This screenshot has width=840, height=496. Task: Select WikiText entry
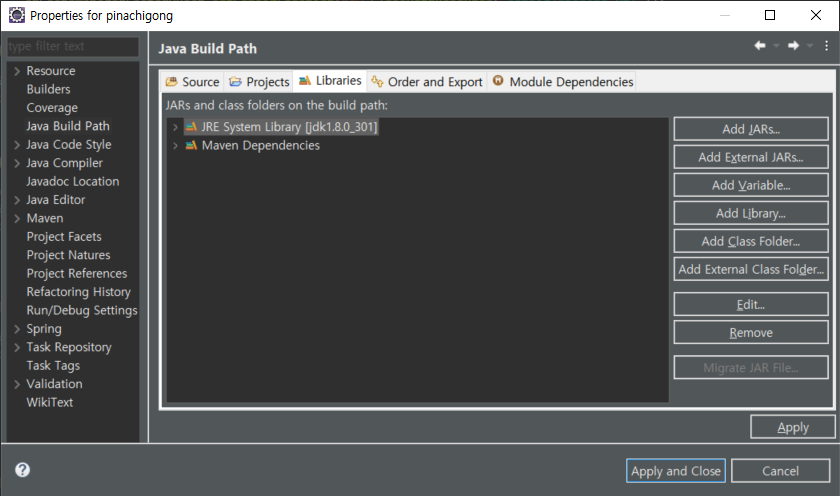(x=50, y=402)
